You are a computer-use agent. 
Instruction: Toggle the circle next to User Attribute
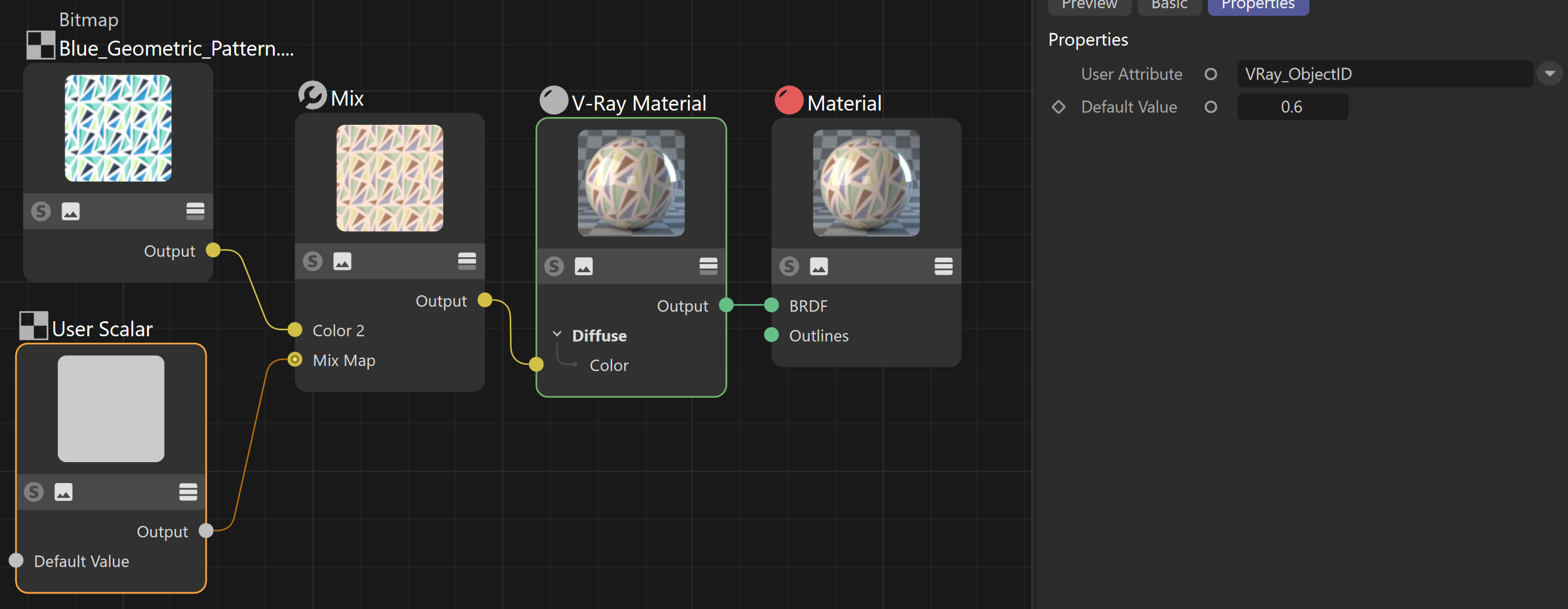[x=1211, y=74]
